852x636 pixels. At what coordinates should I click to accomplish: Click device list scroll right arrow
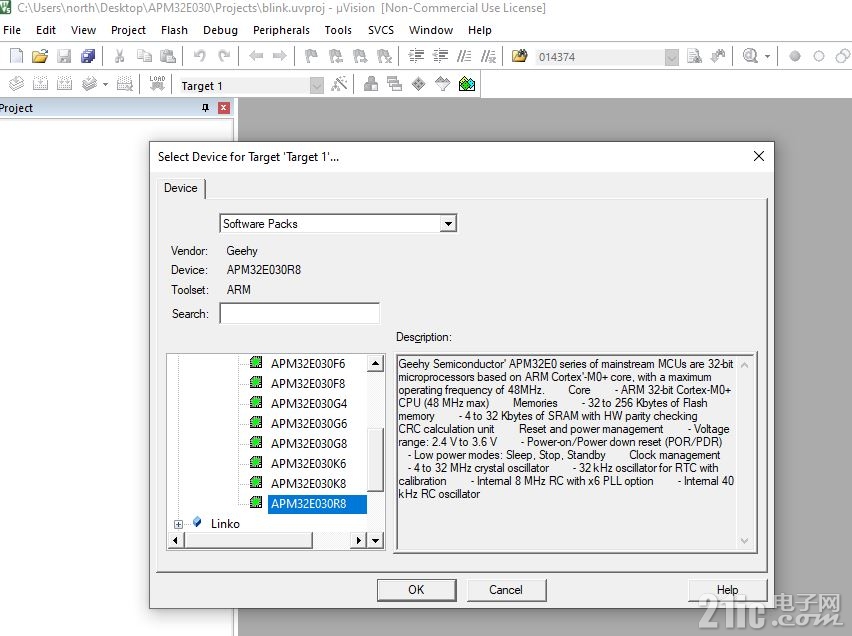pos(359,540)
